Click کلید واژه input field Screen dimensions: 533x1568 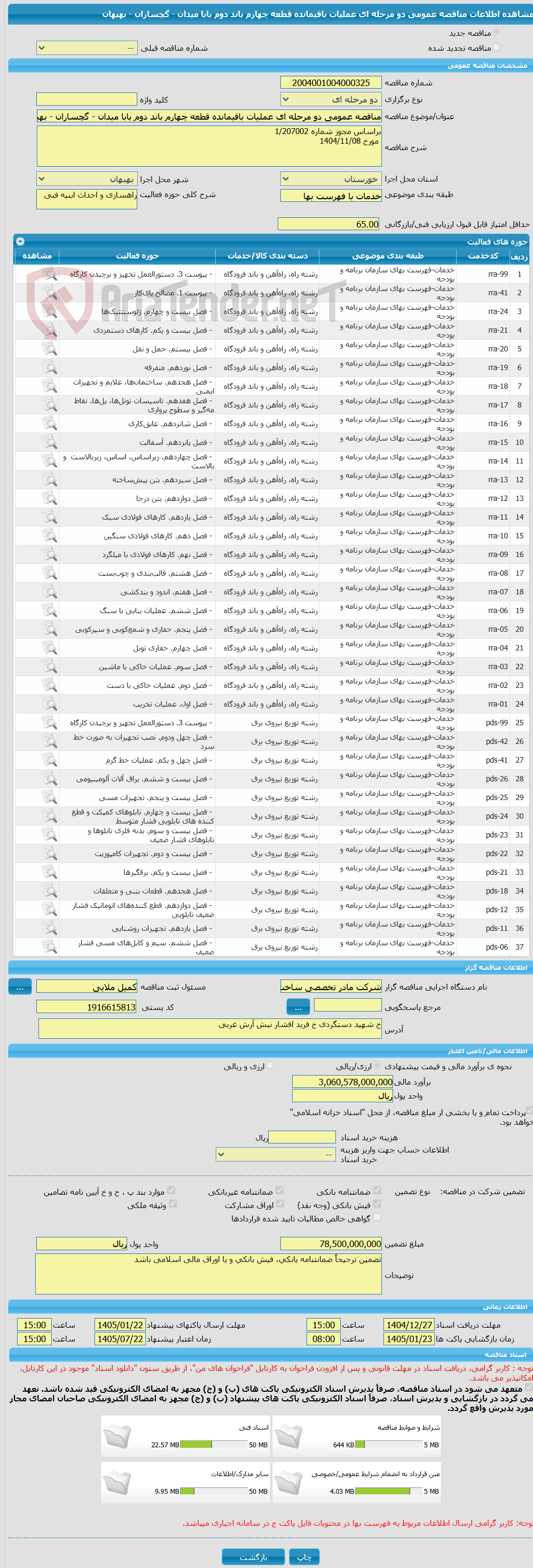pyautogui.click(x=87, y=99)
